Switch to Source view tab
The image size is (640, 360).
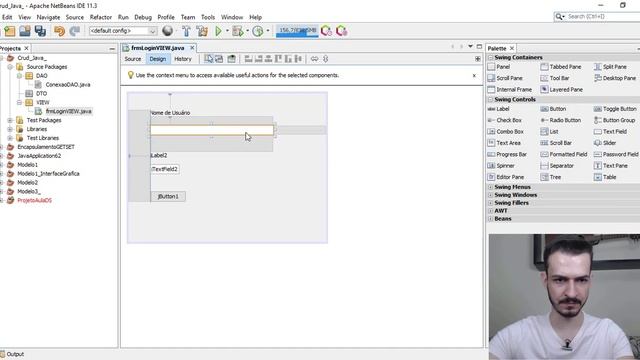point(133,59)
